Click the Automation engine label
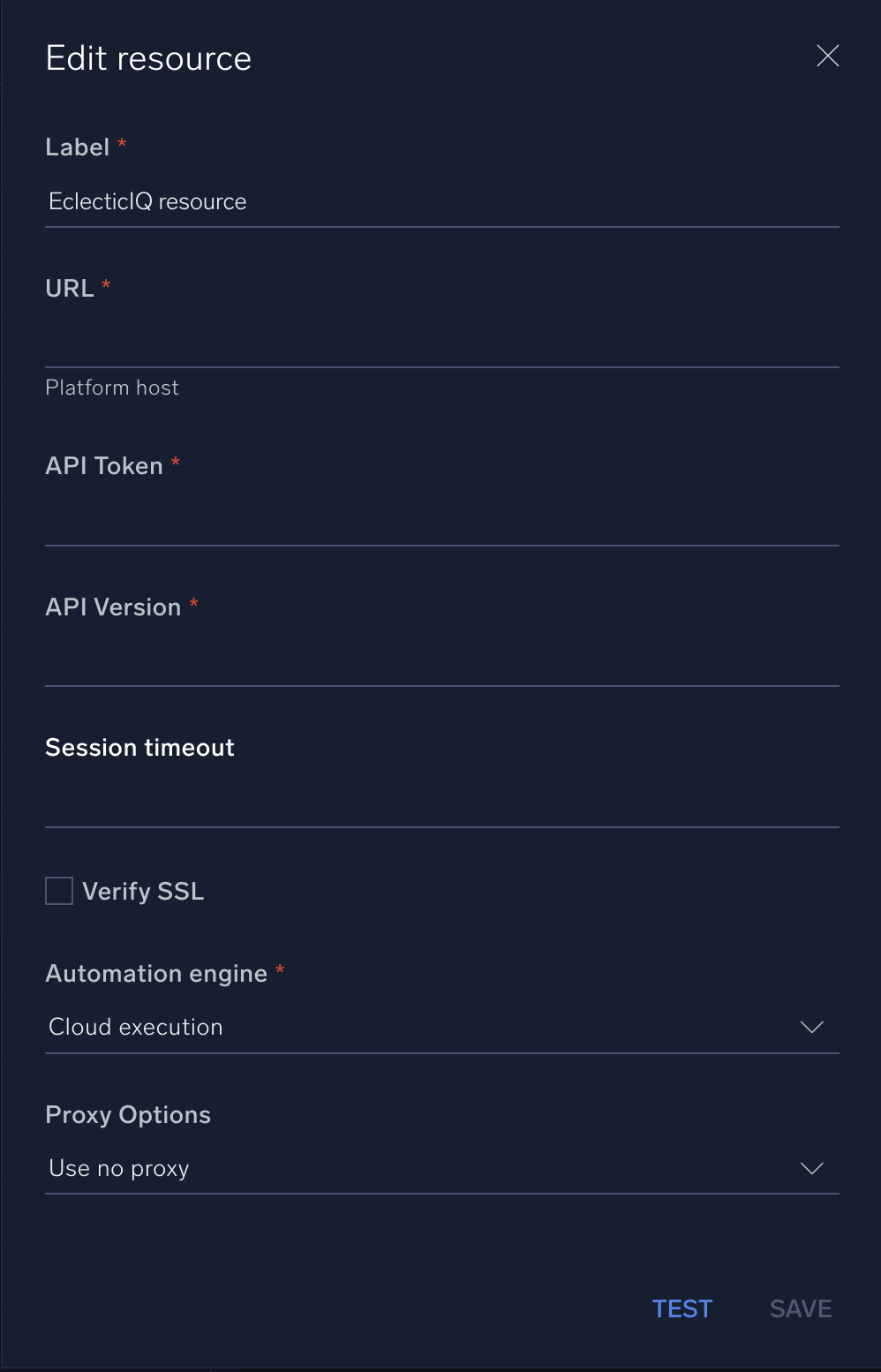The image size is (881, 1372). coord(156,974)
